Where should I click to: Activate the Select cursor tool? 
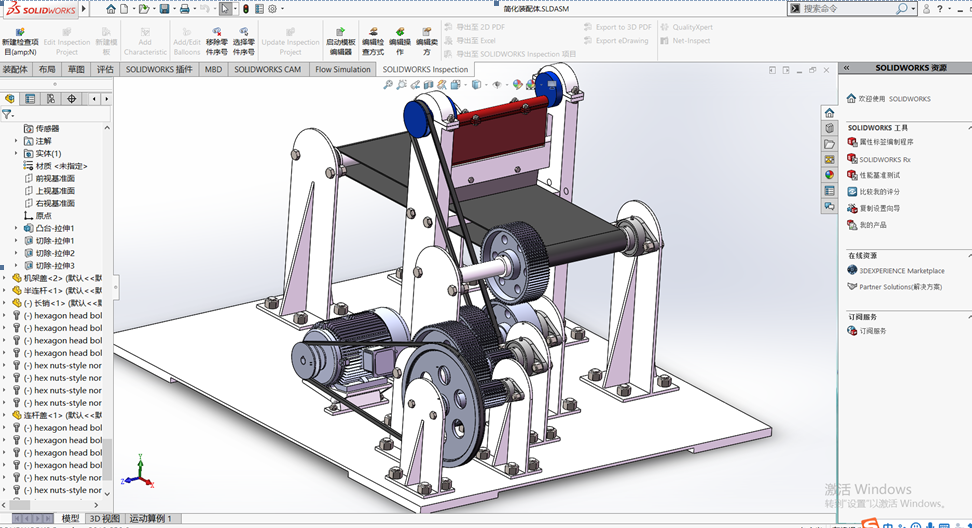(225, 9)
